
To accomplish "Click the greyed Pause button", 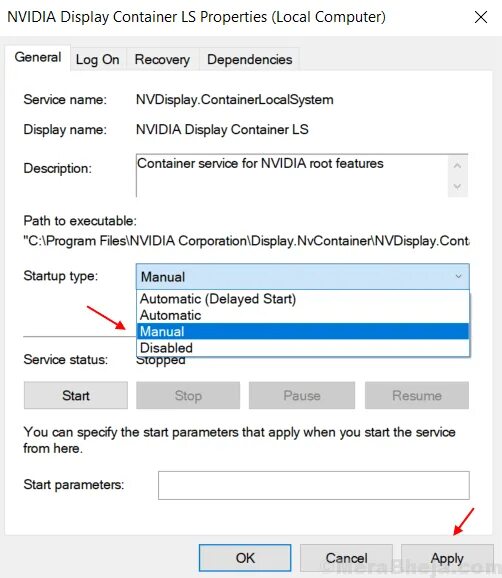I will [x=302, y=396].
